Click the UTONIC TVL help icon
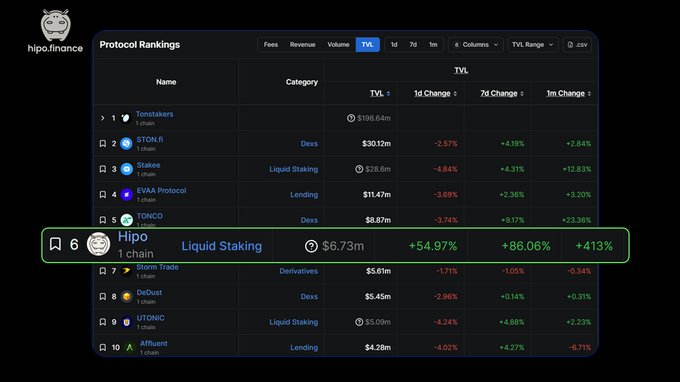The width and height of the screenshot is (680, 382). click(359, 322)
